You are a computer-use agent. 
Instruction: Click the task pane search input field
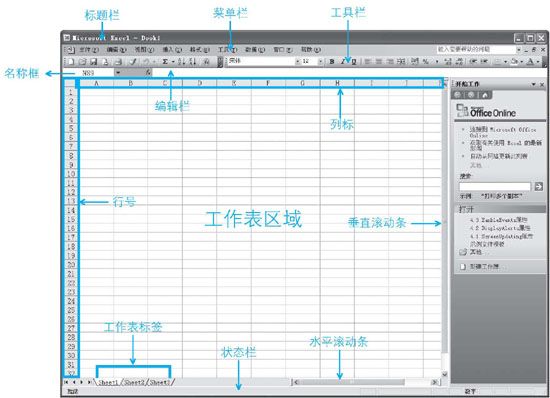pos(495,187)
